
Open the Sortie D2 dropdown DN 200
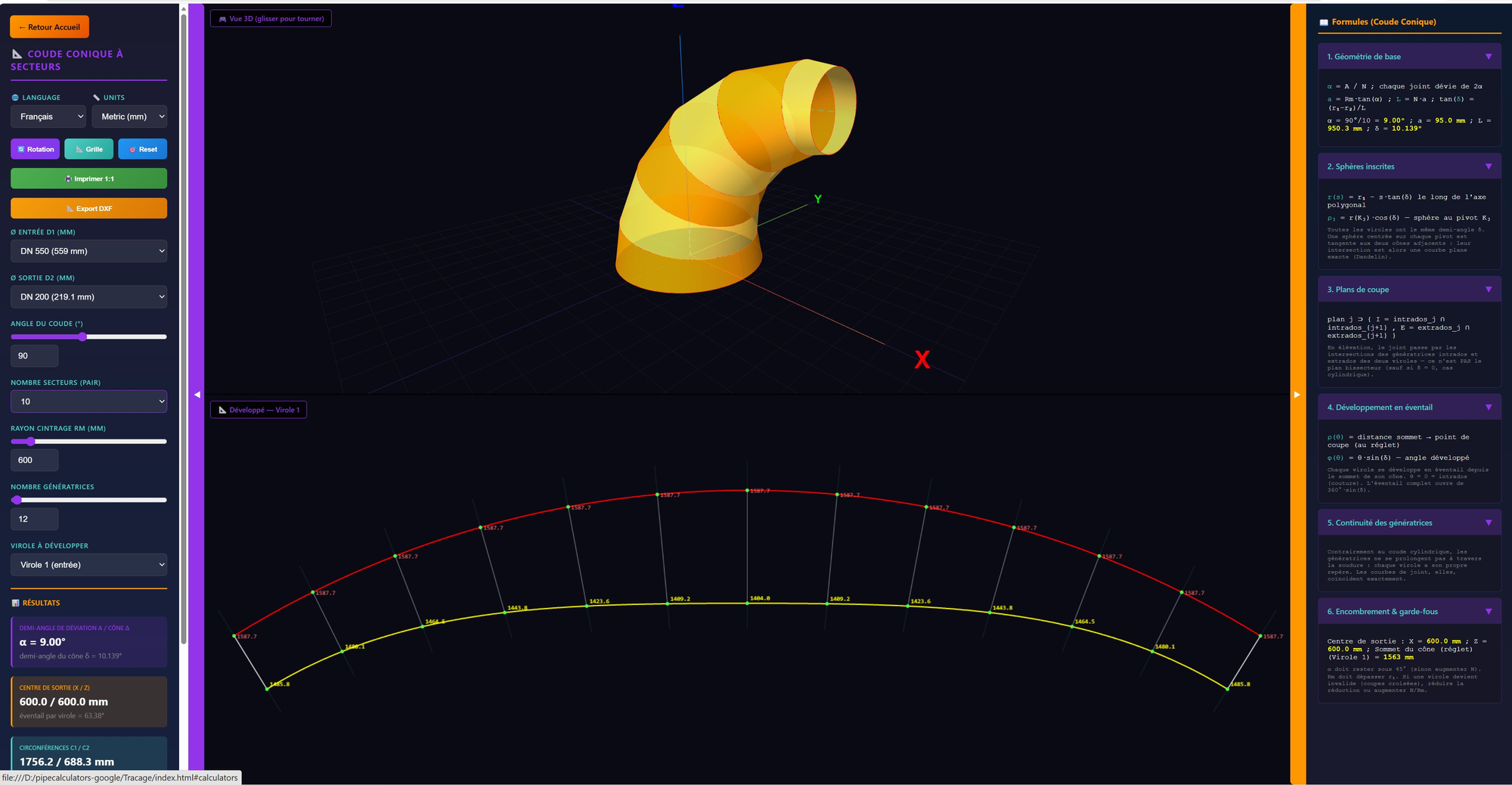tap(89, 296)
